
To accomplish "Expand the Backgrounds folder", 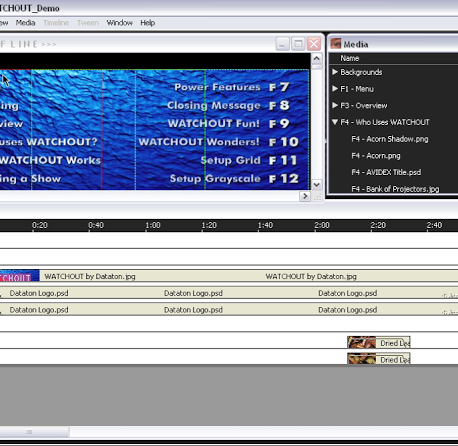I will (x=335, y=72).
